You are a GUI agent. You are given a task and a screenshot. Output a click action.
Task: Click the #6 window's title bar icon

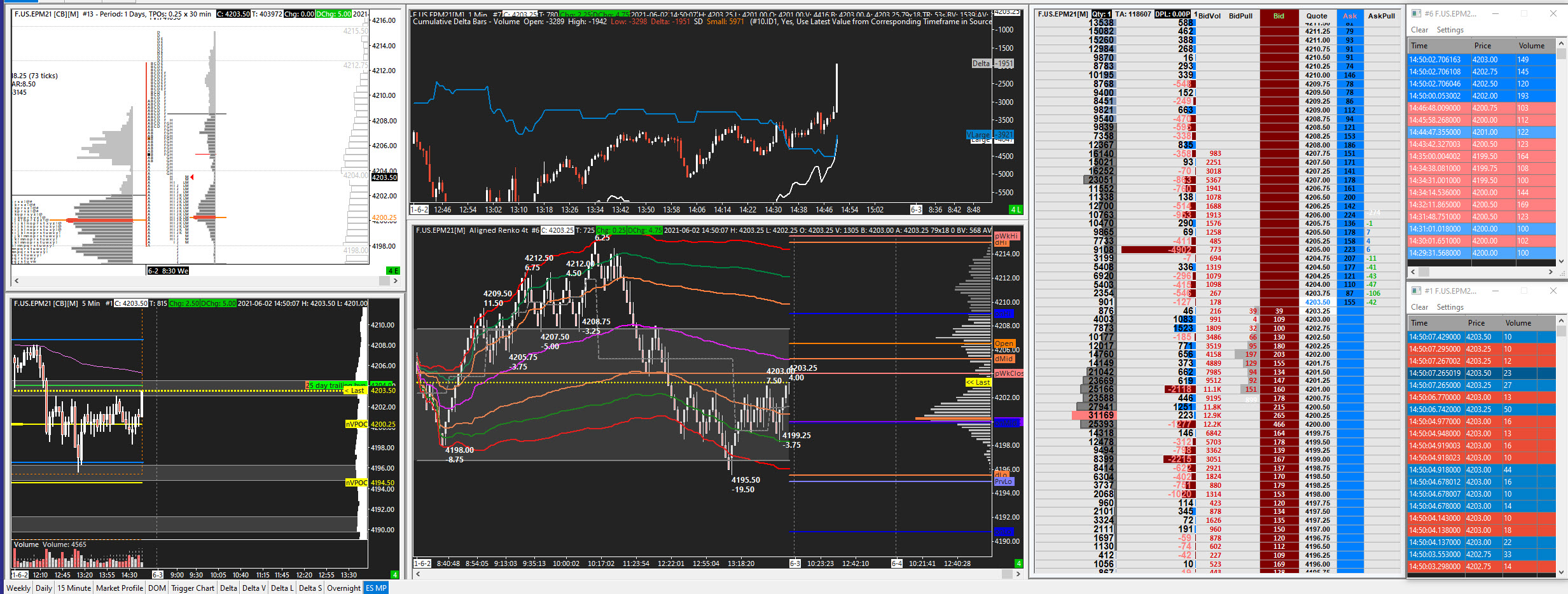click(1416, 13)
